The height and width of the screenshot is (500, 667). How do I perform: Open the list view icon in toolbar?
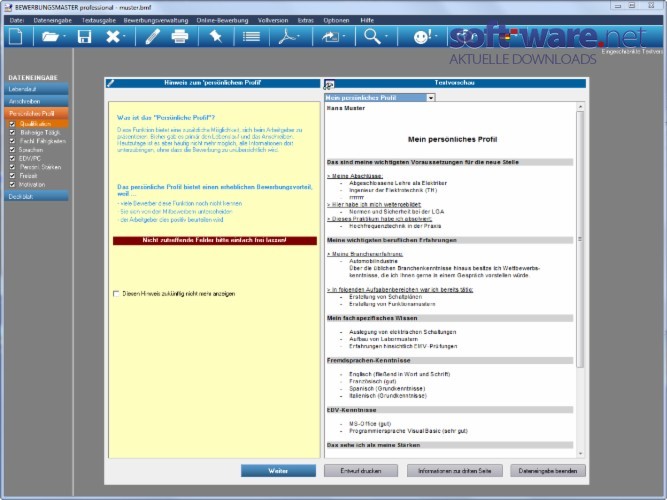[251, 37]
